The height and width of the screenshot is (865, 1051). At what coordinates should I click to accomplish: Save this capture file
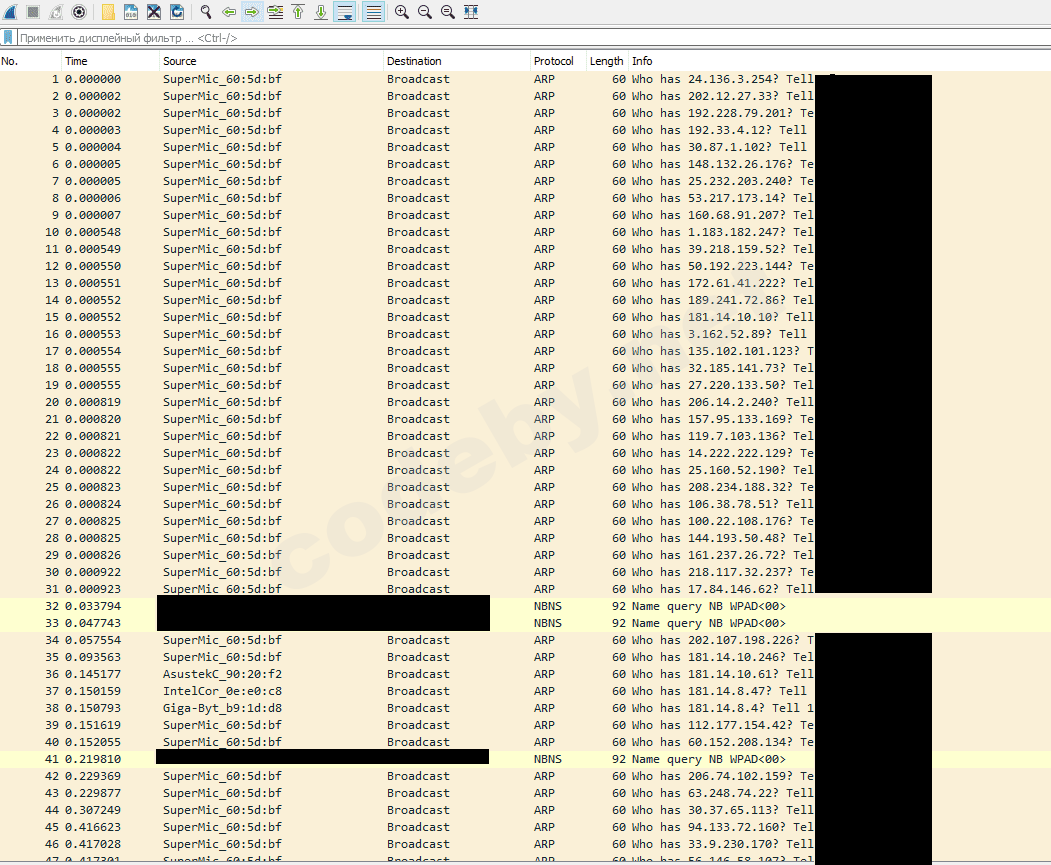[x=131, y=11]
